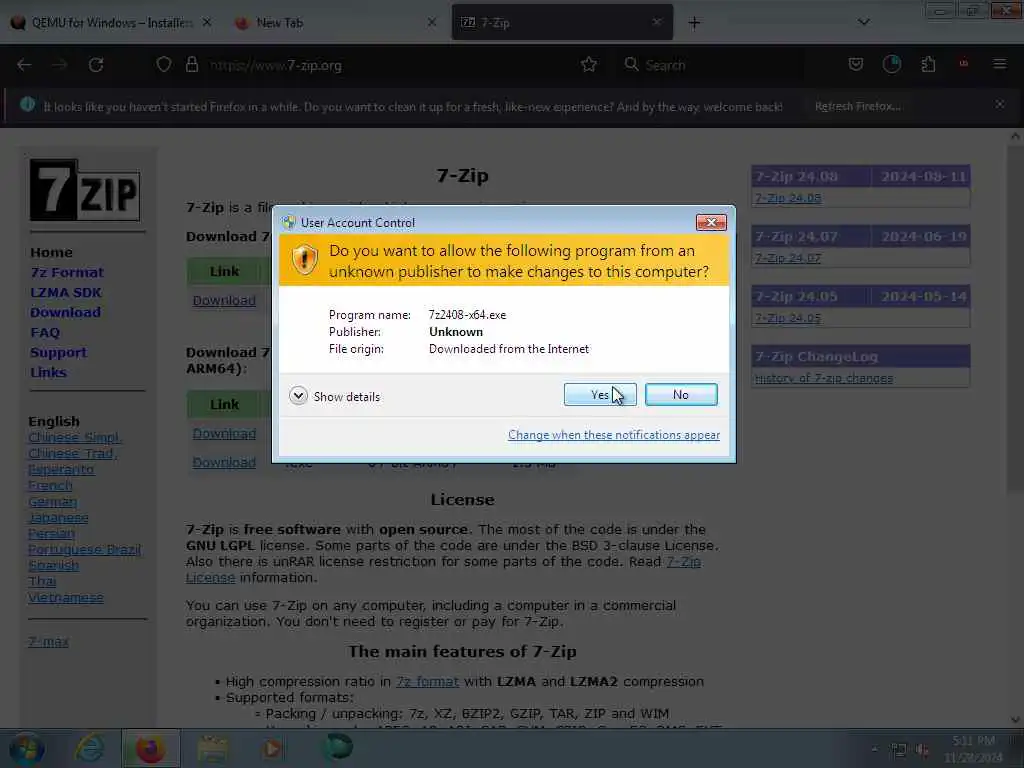Open 7-Zip 24.08 news link
This screenshot has height=768, width=1024.
(x=788, y=198)
